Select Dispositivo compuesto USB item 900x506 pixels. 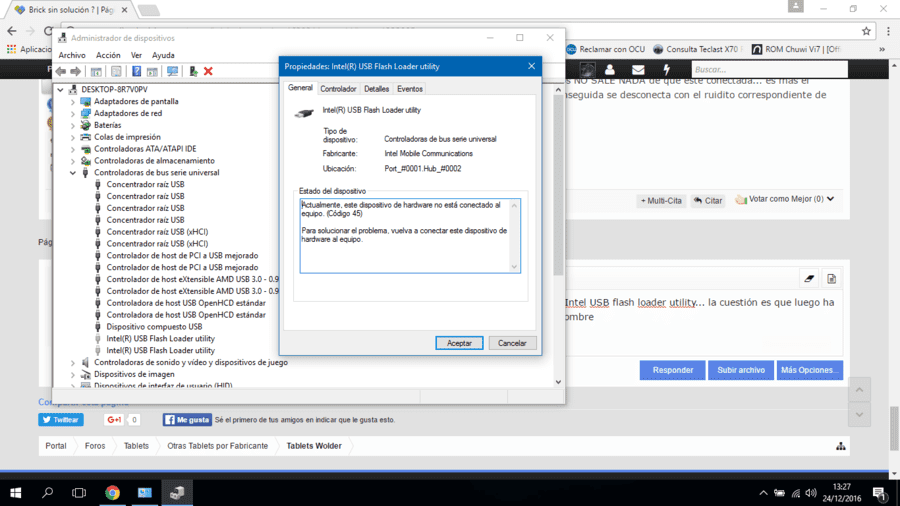point(154,327)
